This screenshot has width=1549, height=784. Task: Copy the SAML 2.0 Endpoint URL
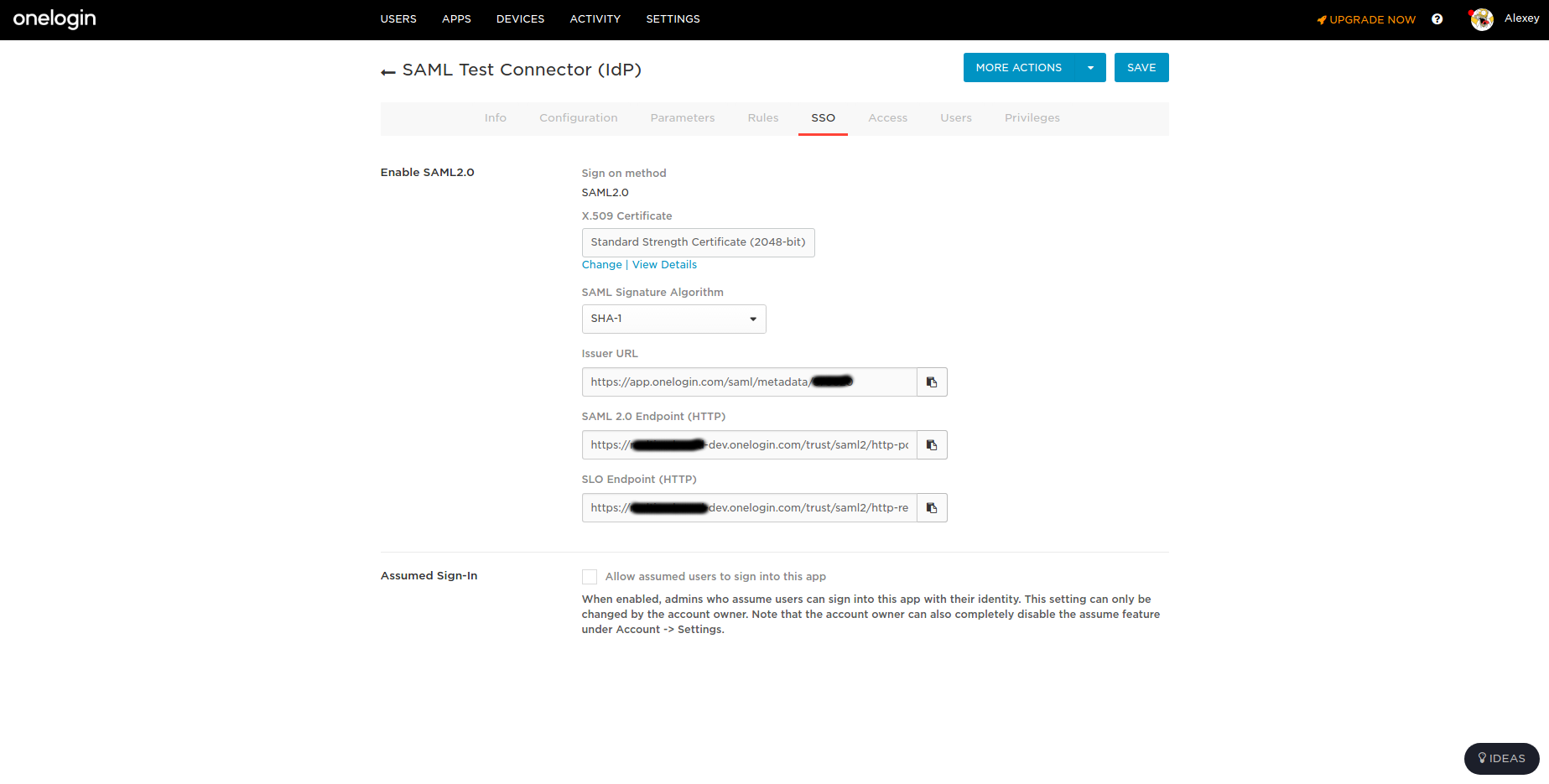pos(932,445)
